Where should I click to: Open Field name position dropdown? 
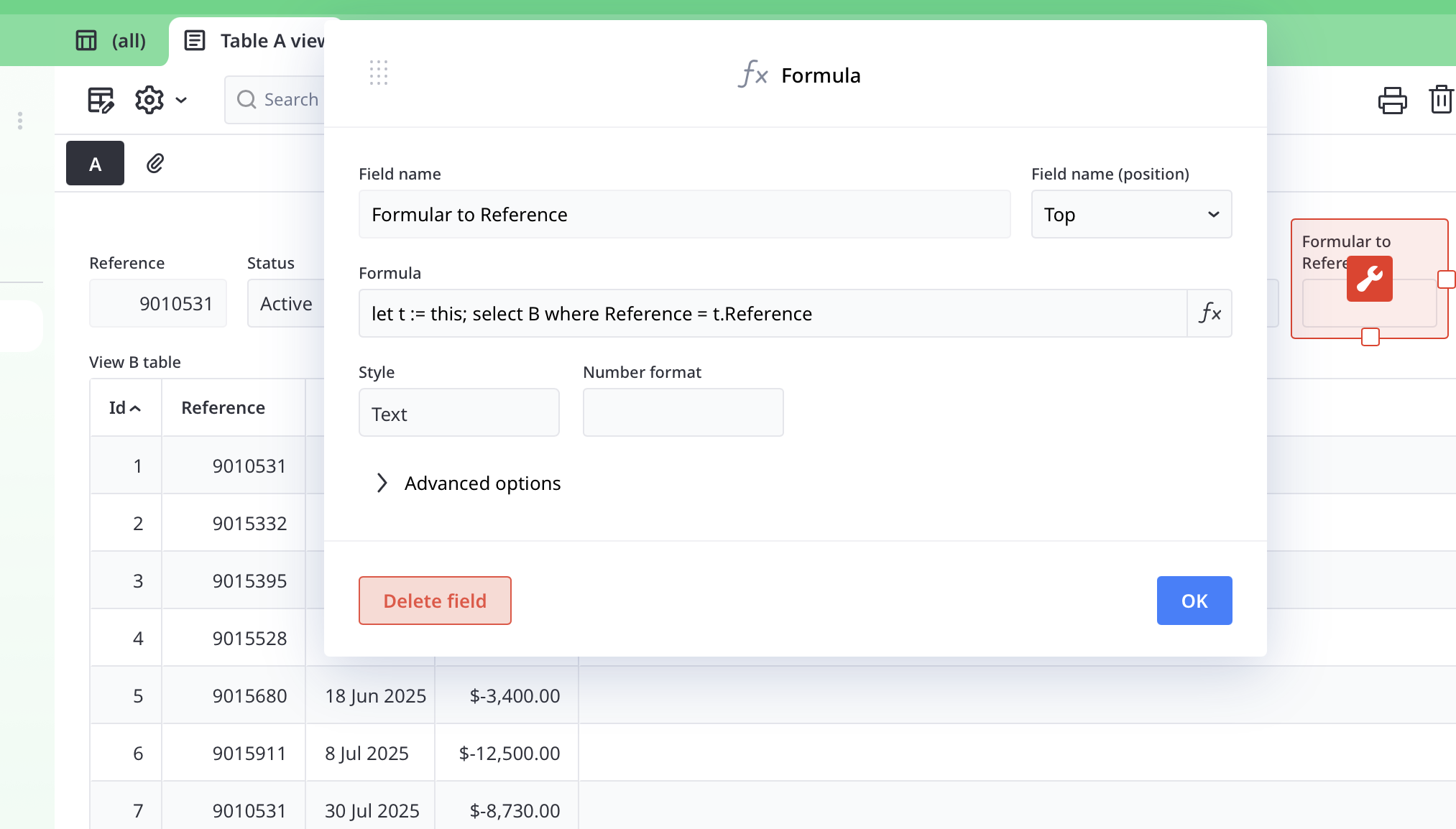click(1131, 214)
